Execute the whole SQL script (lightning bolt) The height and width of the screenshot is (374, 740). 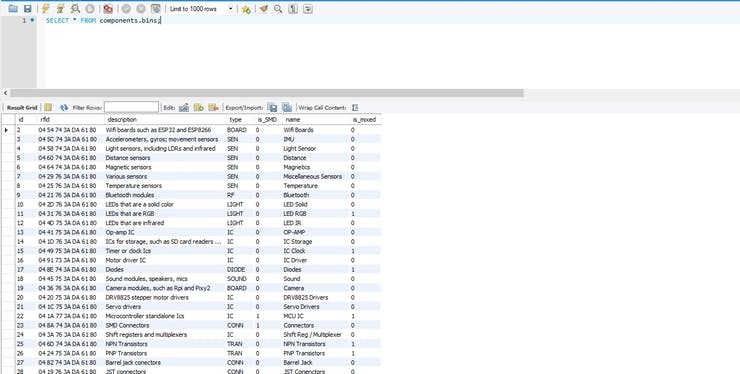point(46,8)
